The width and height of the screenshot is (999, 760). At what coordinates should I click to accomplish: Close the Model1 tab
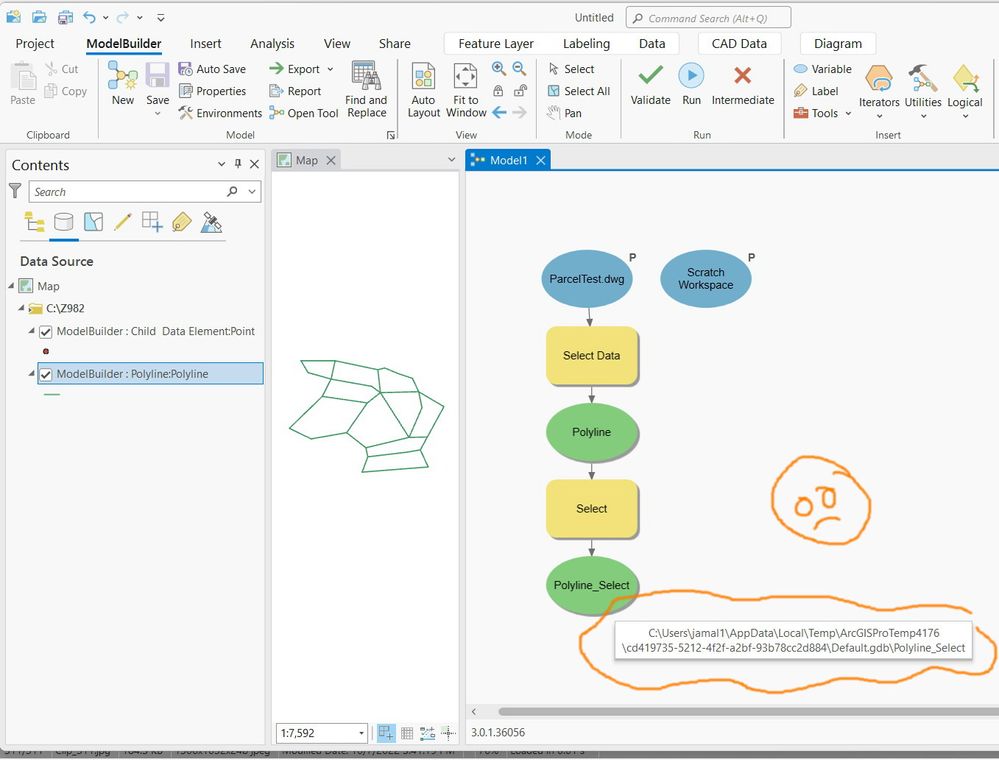tap(540, 160)
